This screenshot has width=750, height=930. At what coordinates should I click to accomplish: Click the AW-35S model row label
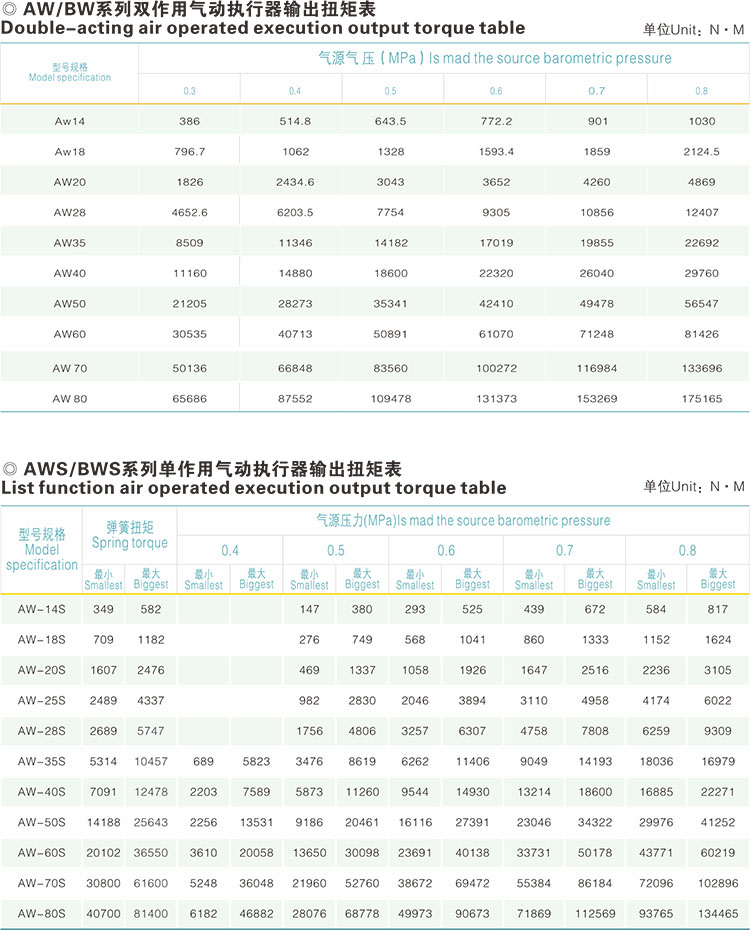pyautogui.click(x=41, y=761)
